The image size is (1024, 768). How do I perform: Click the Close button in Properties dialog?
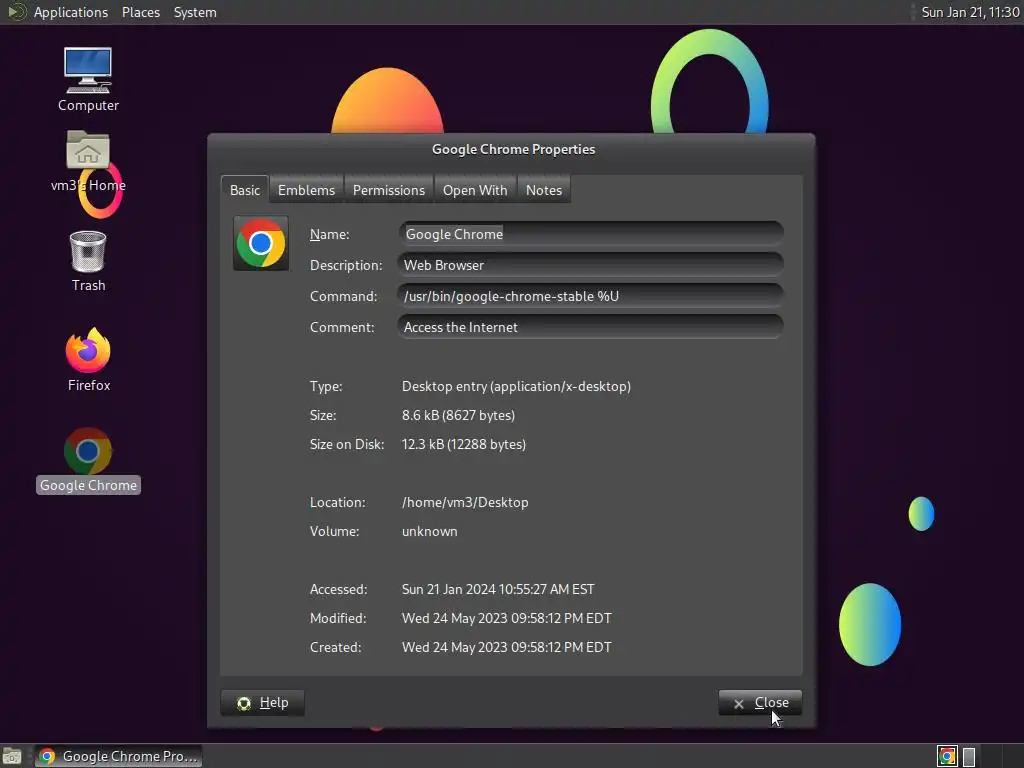(x=760, y=703)
